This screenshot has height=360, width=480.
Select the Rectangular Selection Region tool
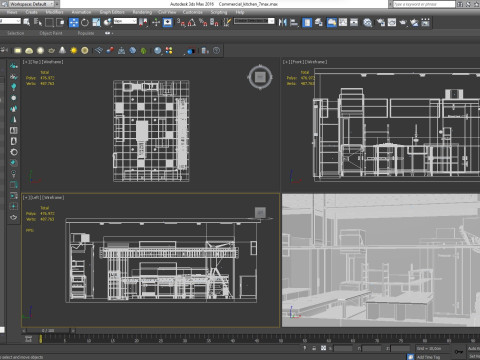point(49,23)
